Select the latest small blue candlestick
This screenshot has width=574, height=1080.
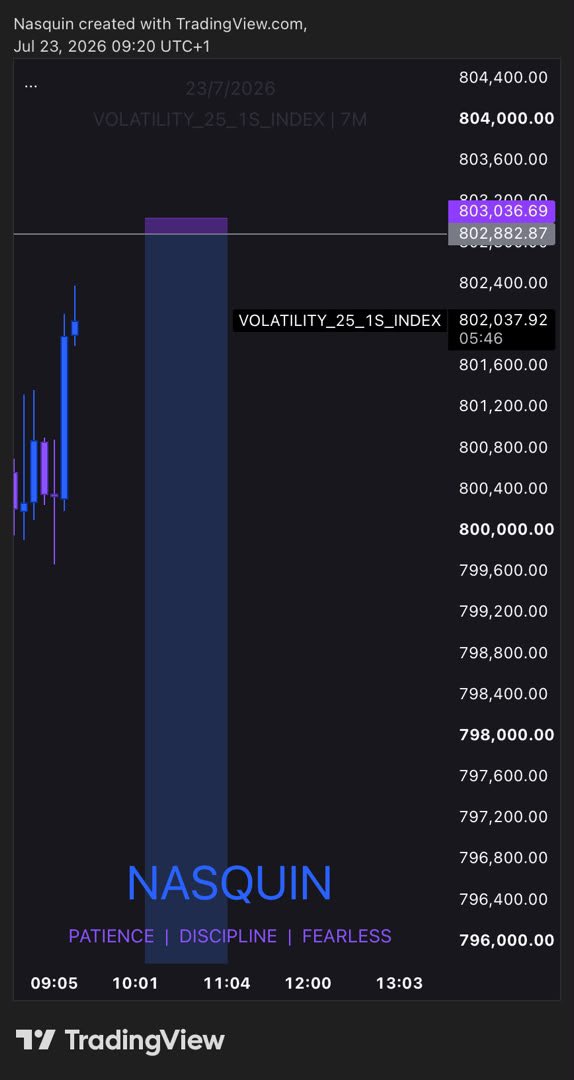coord(75,328)
